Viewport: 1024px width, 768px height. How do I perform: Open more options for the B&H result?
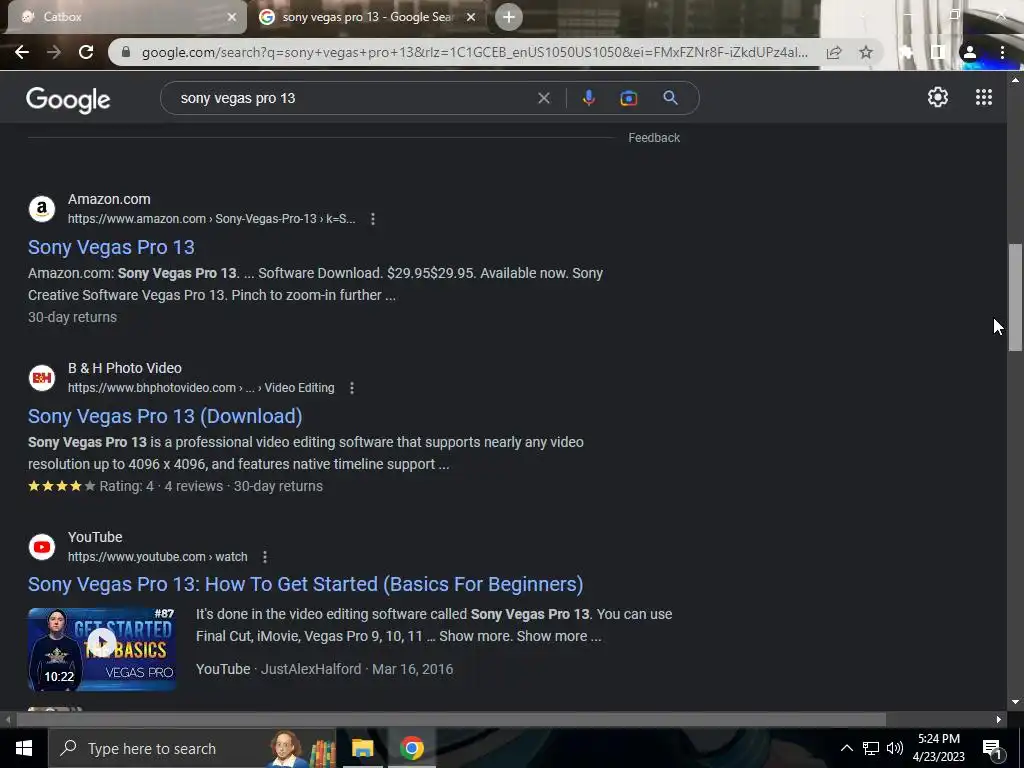pos(352,389)
